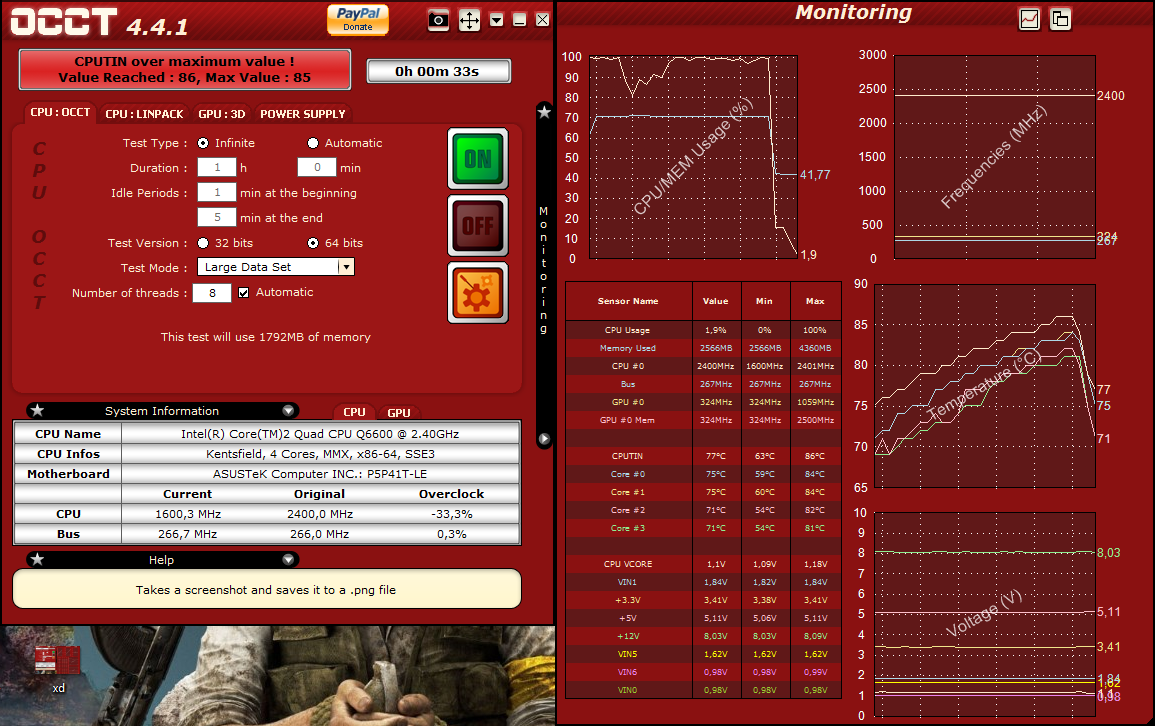Click the Help section star icon
The image size is (1155, 726).
38,560
